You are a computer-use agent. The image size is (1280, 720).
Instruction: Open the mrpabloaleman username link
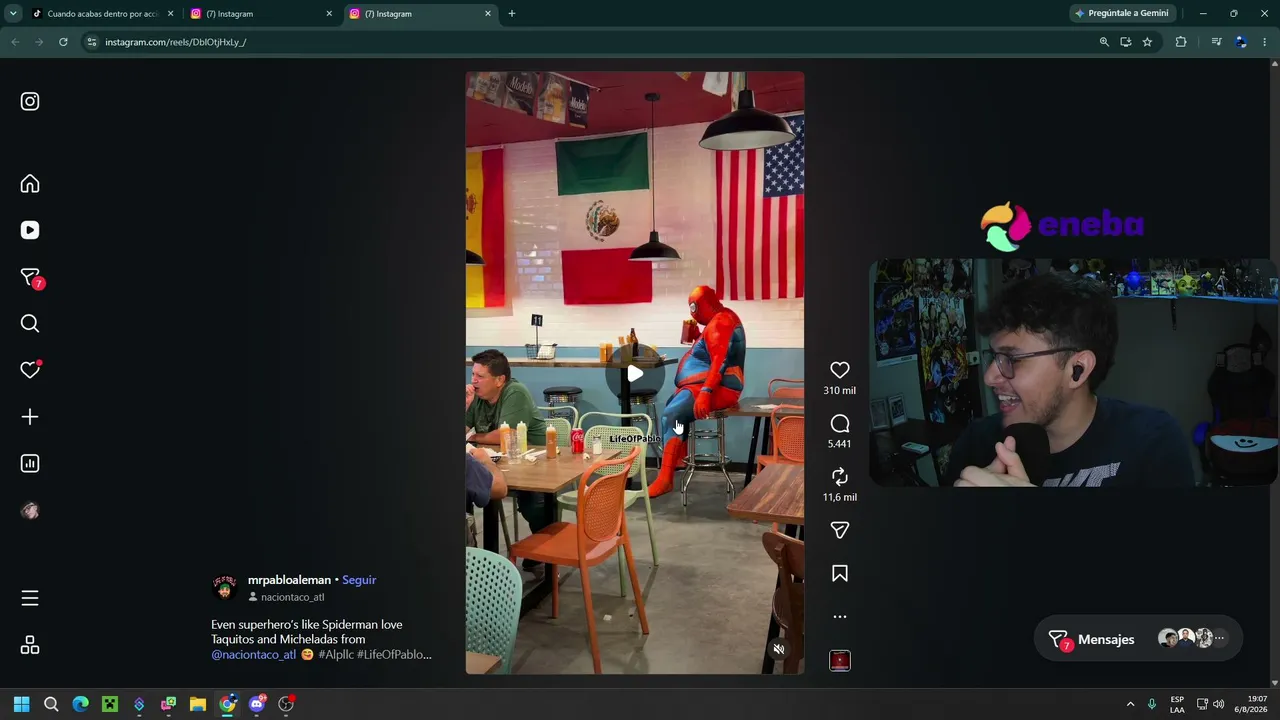tap(289, 580)
